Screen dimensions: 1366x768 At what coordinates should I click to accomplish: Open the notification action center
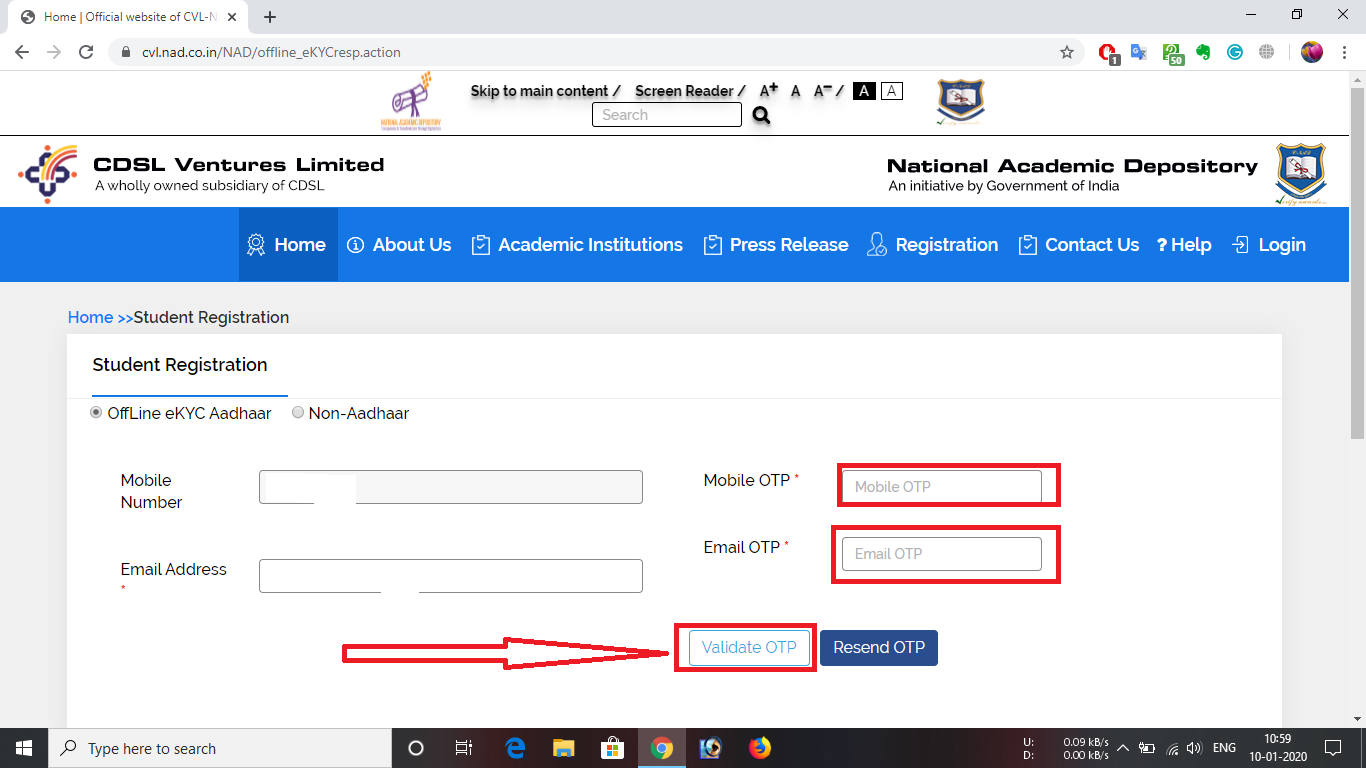coord(1333,748)
